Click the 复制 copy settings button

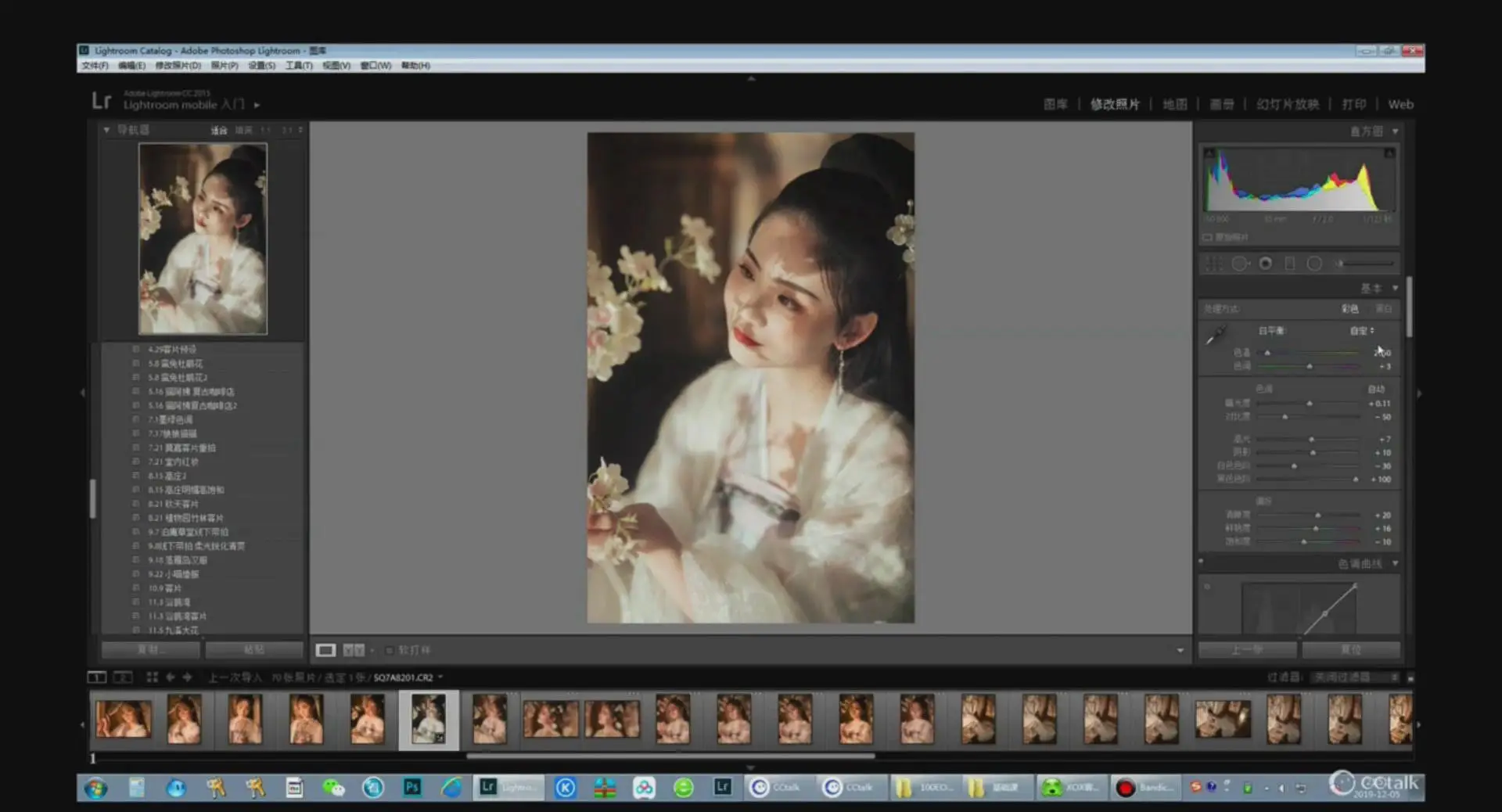pyautogui.click(x=150, y=650)
